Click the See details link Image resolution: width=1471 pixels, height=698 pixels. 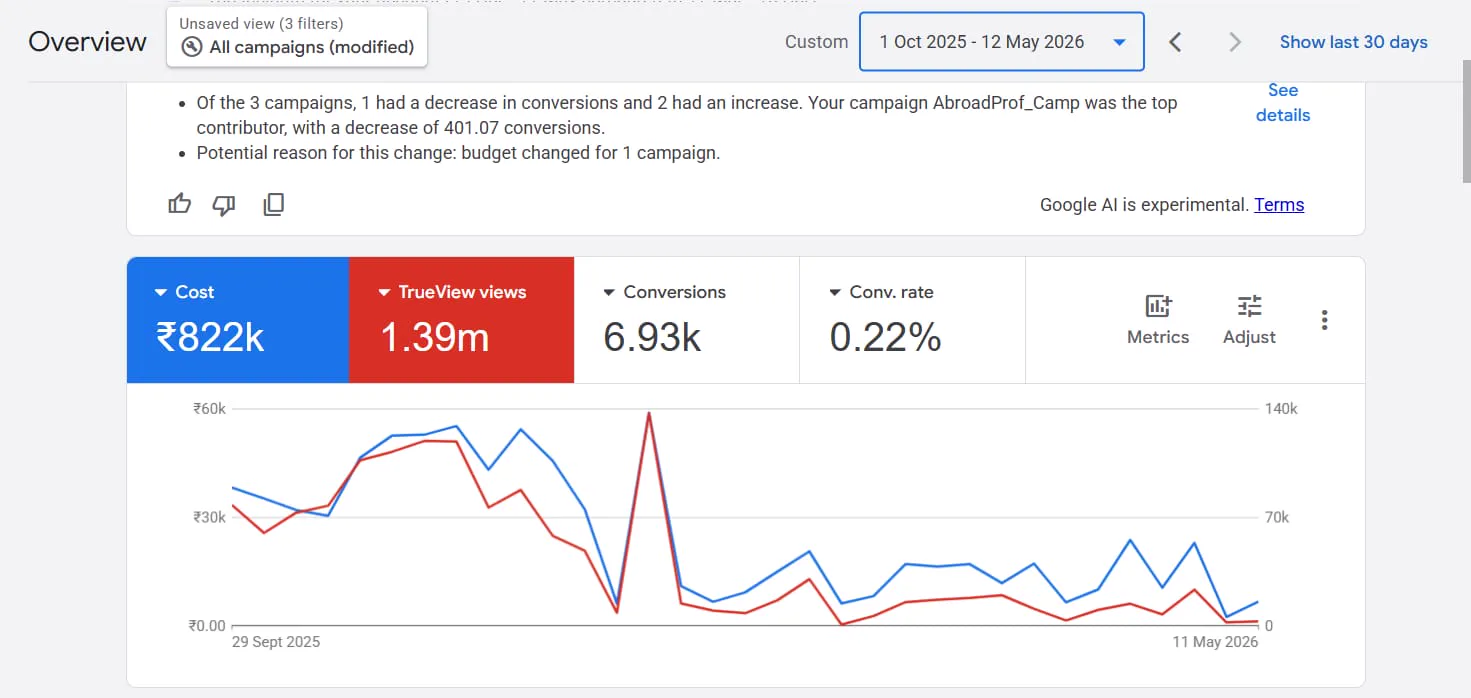pos(1283,103)
